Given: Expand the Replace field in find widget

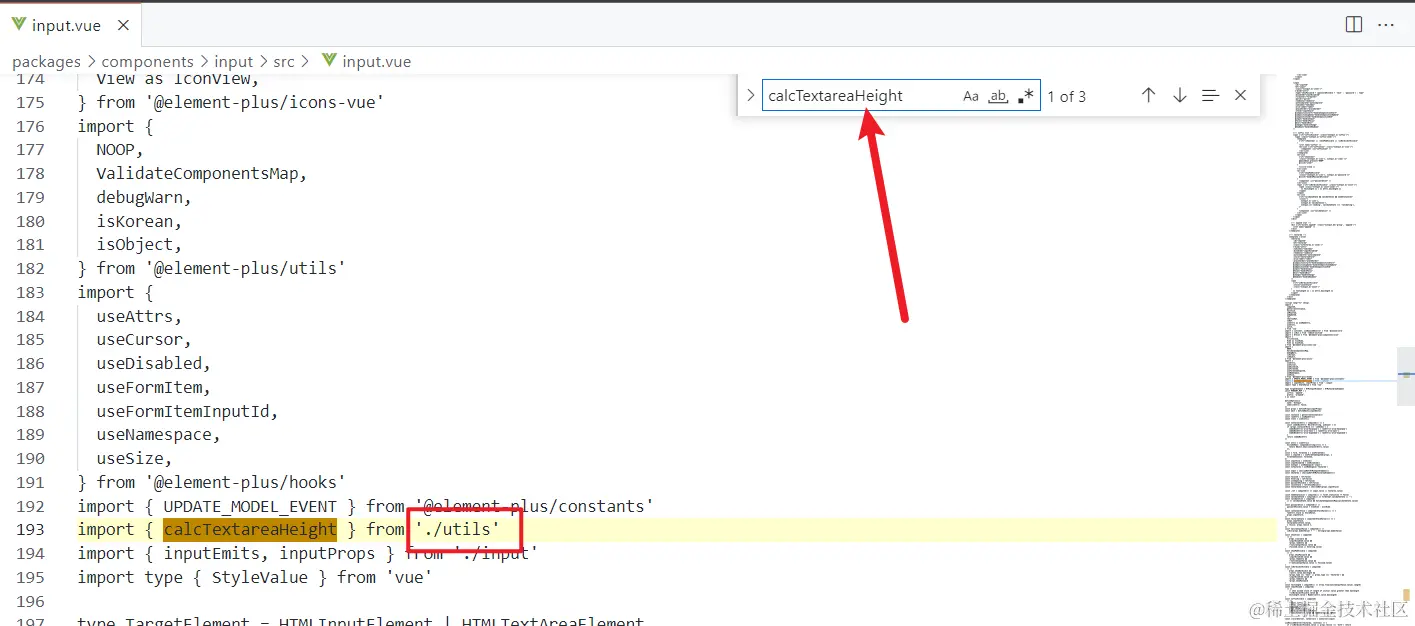Looking at the screenshot, I should pyautogui.click(x=750, y=96).
